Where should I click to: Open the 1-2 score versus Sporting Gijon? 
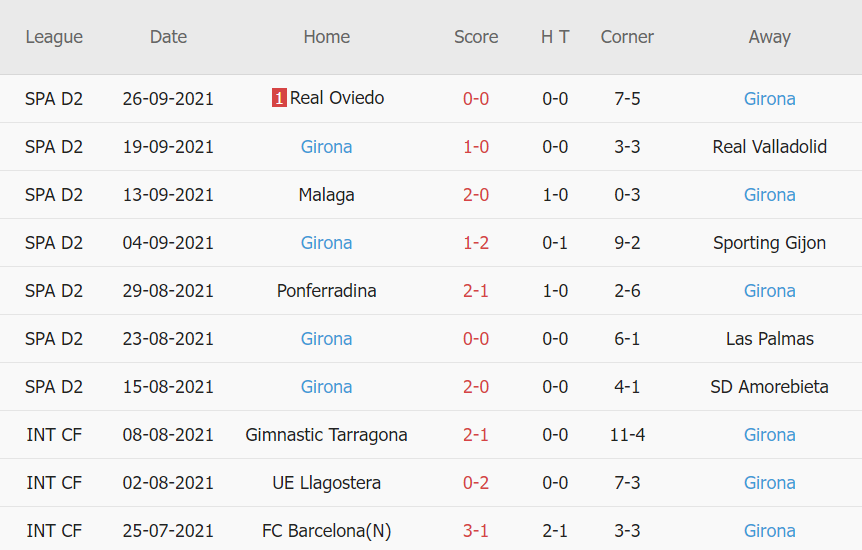(x=476, y=243)
